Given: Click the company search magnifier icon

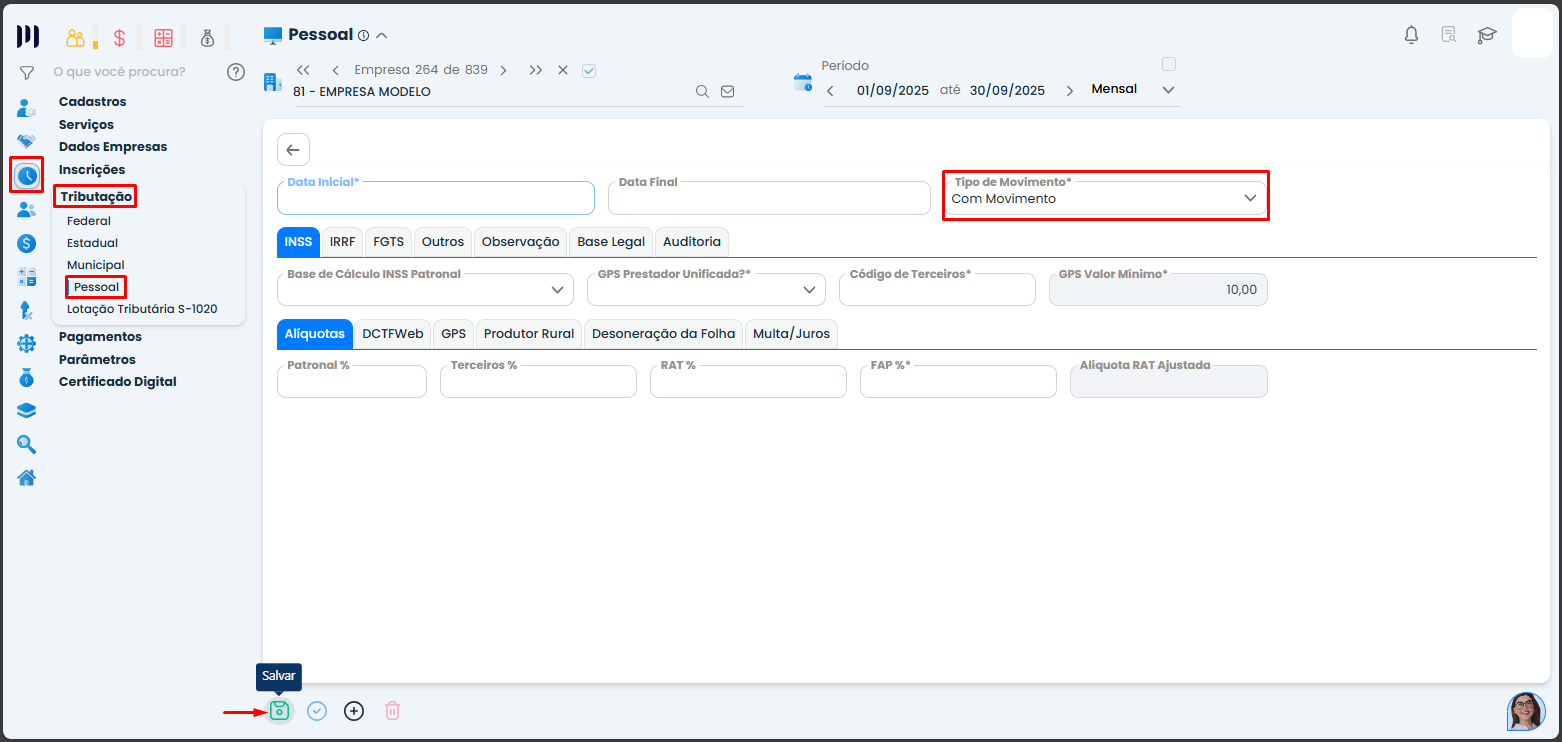Looking at the screenshot, I should (702, 91).
